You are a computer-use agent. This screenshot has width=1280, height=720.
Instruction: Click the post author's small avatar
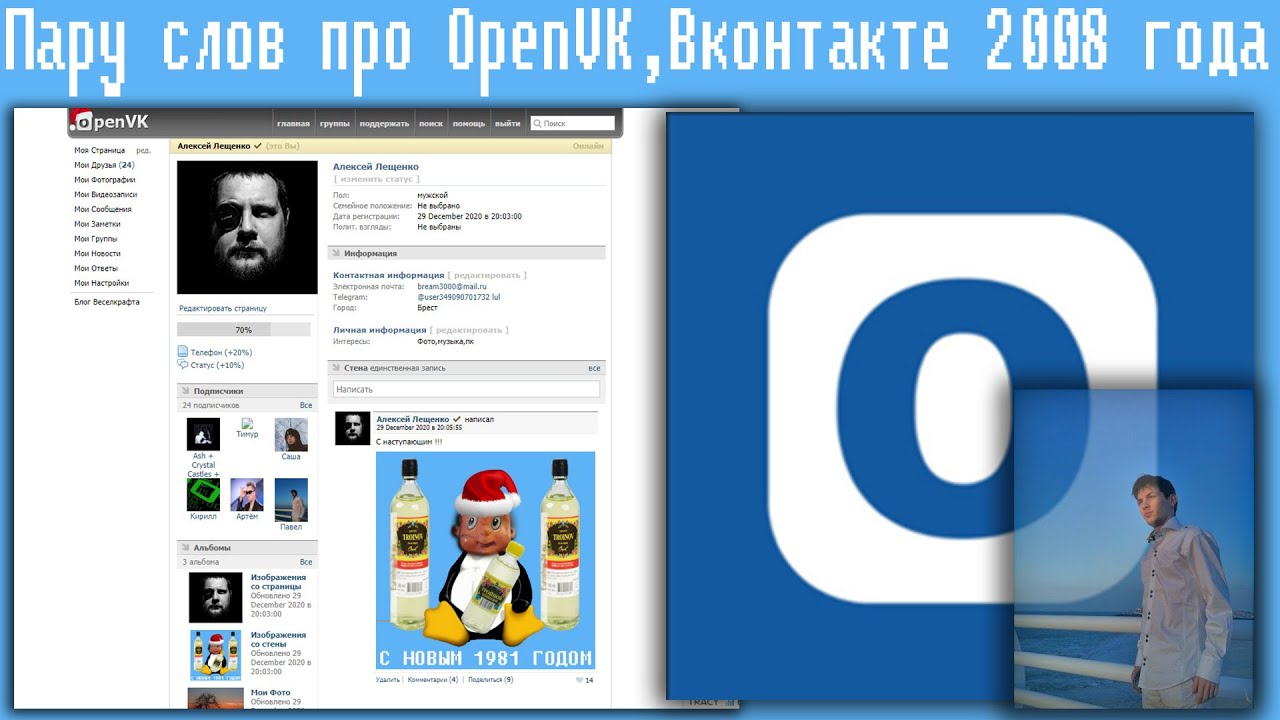352,428
